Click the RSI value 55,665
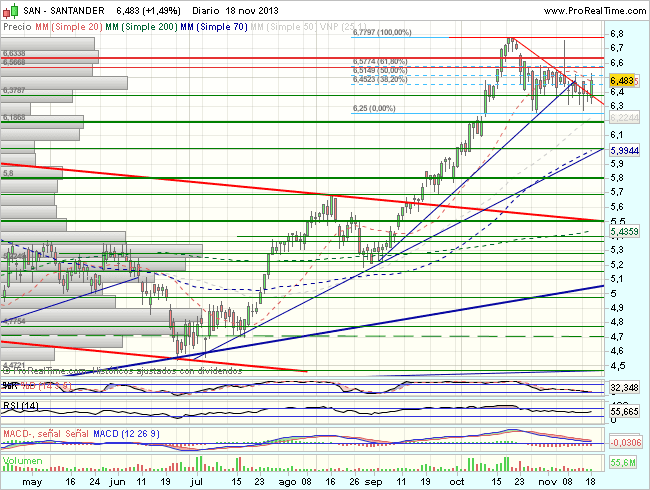 [x=625, y=412]
